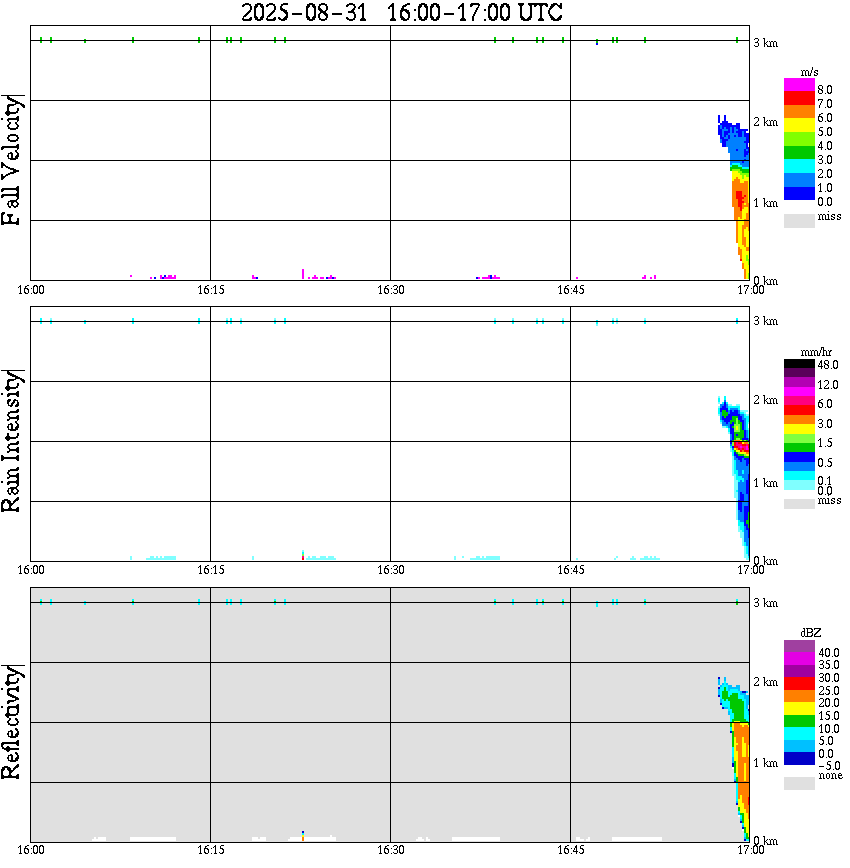The height and width of the screenshot is (868, 850).
Task: Click the Rain Intensity axis label
Action: (x=12, y=441)
